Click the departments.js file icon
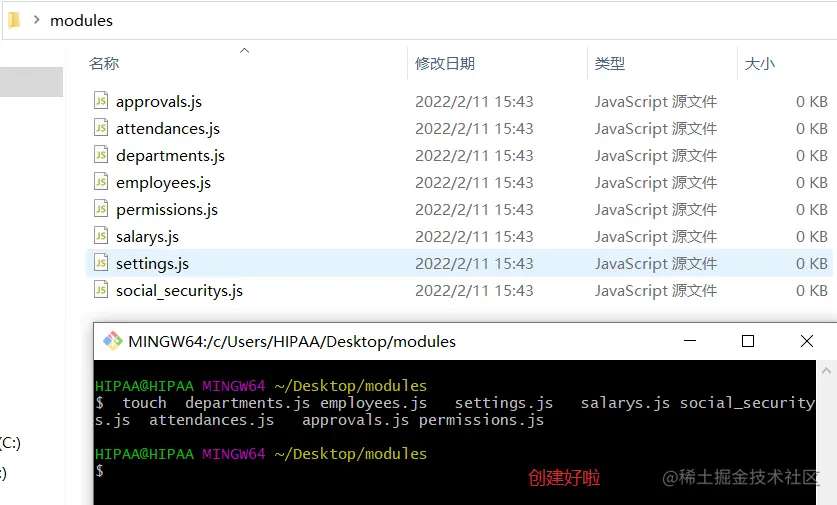The image size is (837, 505). pos(101,155)
